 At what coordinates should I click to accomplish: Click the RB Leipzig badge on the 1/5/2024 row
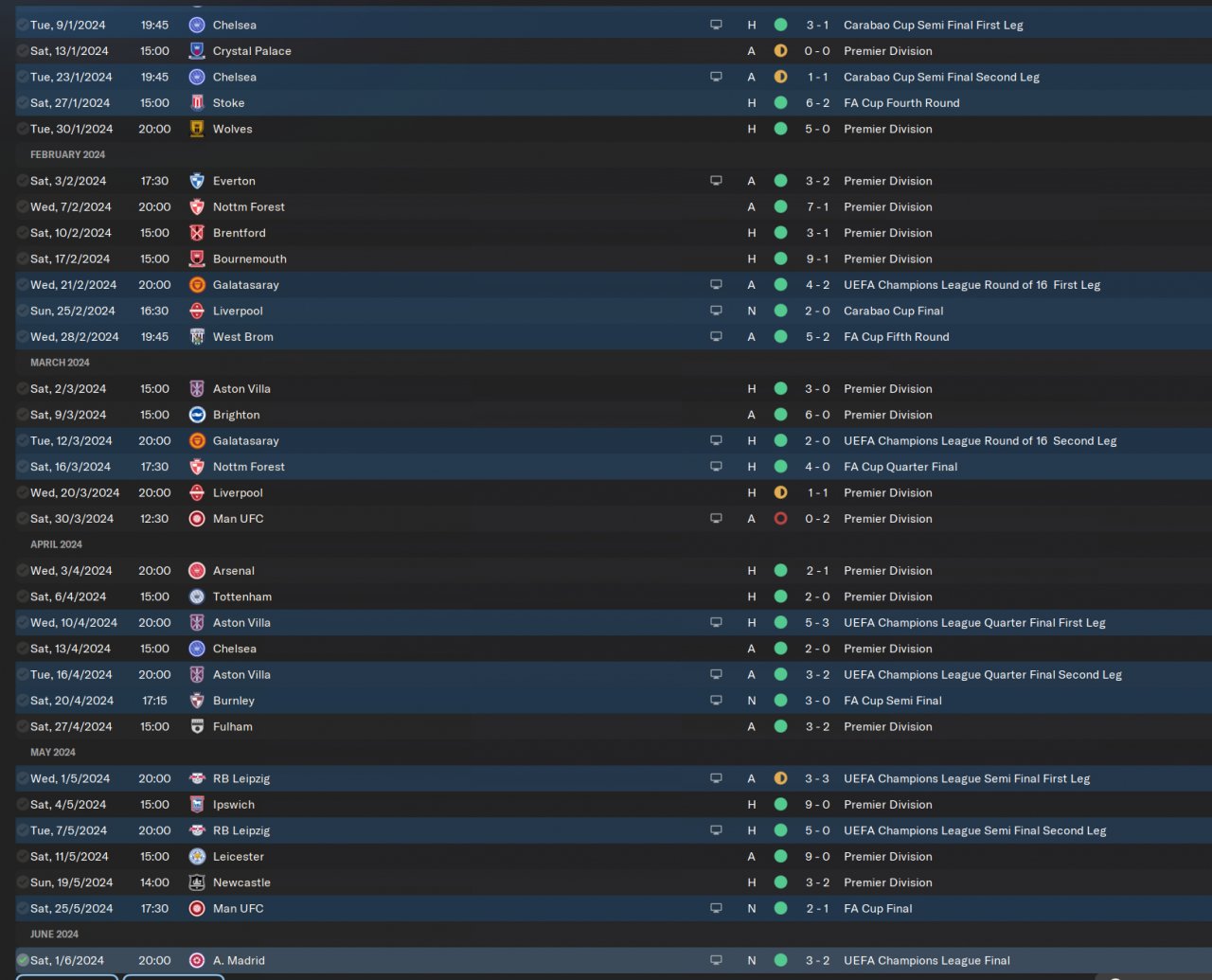[x=197, y=778]
